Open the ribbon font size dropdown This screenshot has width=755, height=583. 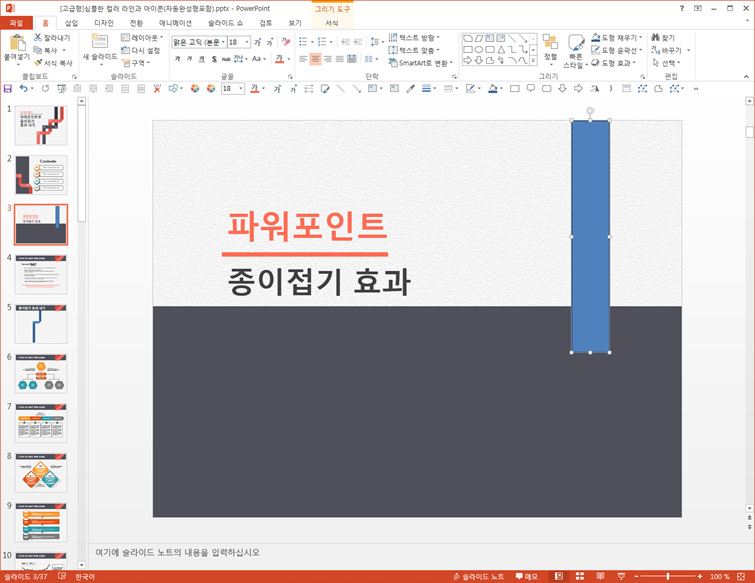coord(247,42)
